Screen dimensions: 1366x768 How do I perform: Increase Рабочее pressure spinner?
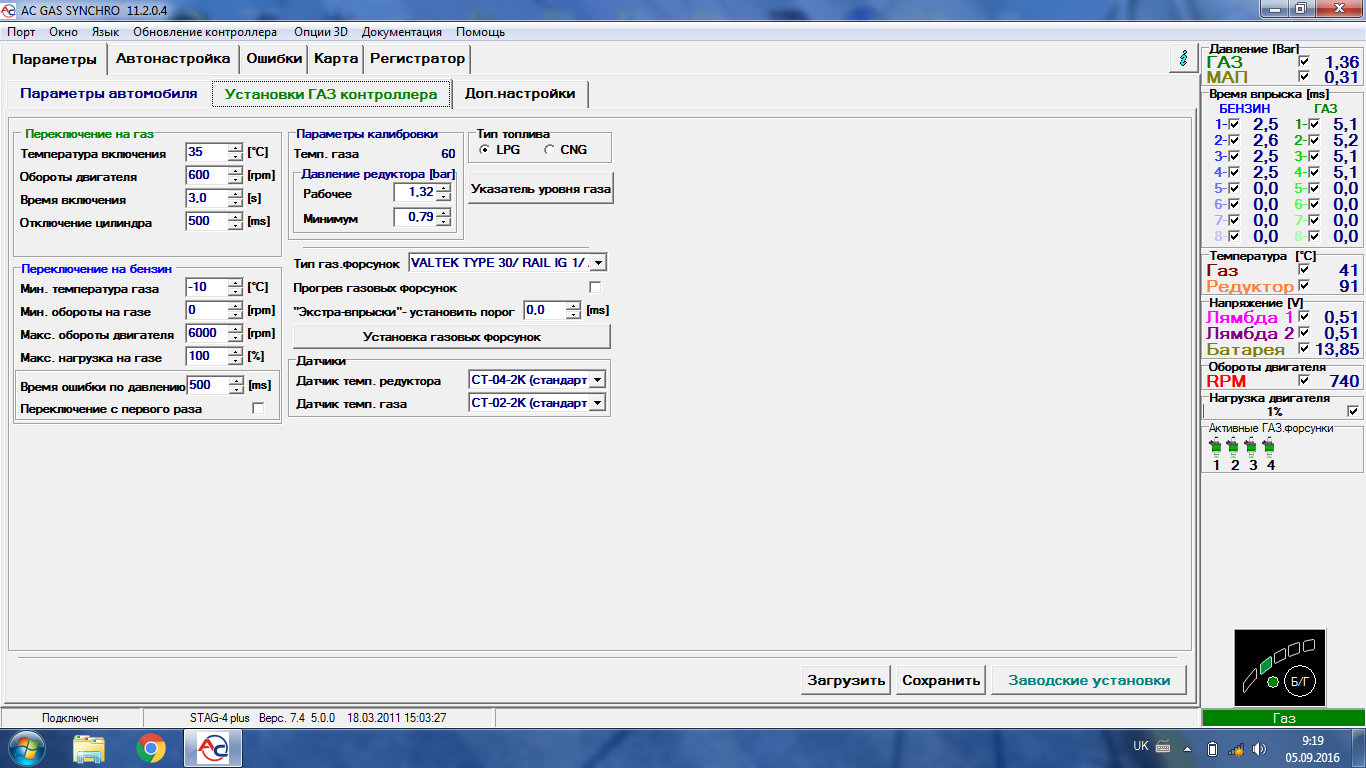tap(443, 188)
